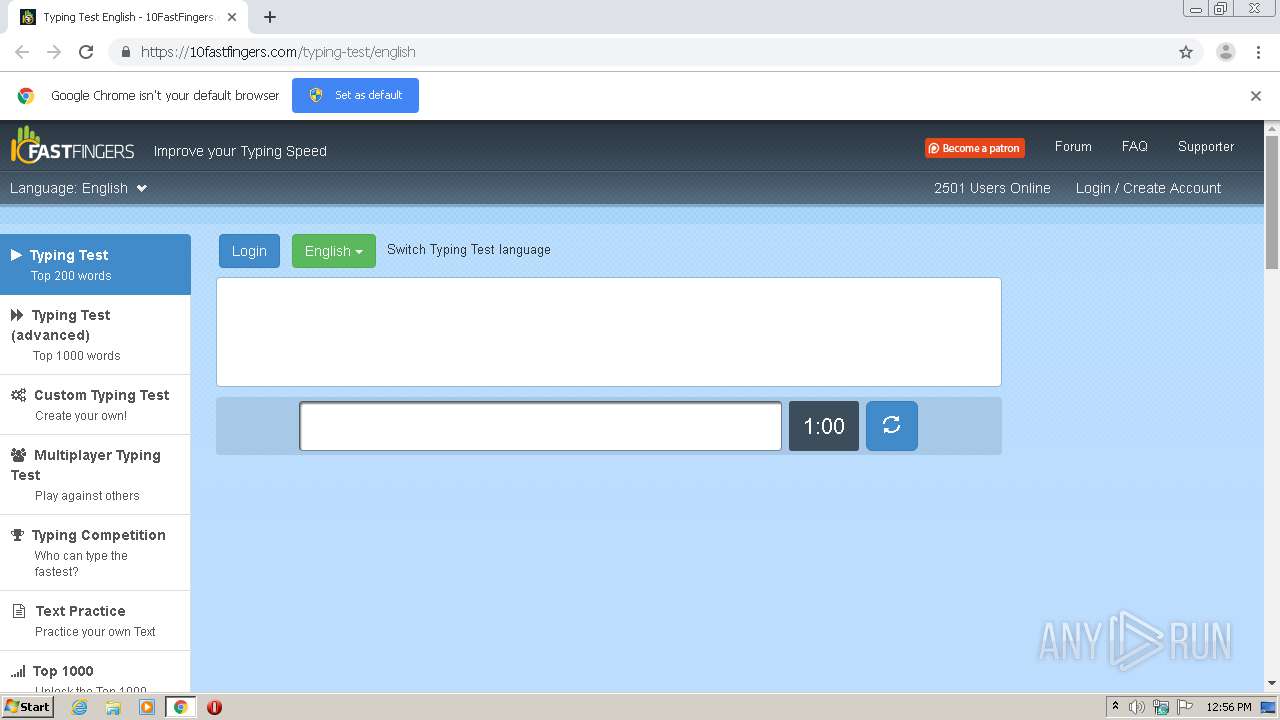Reload the typing test with refresh icon button
The height and width of the screenshot is (720, 1280).
click(891, 425)
